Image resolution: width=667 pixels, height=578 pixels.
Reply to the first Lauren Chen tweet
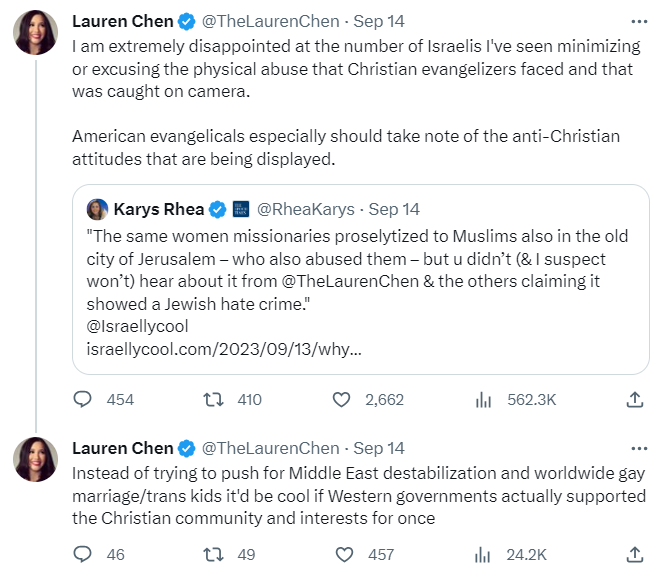coord(82,399)
